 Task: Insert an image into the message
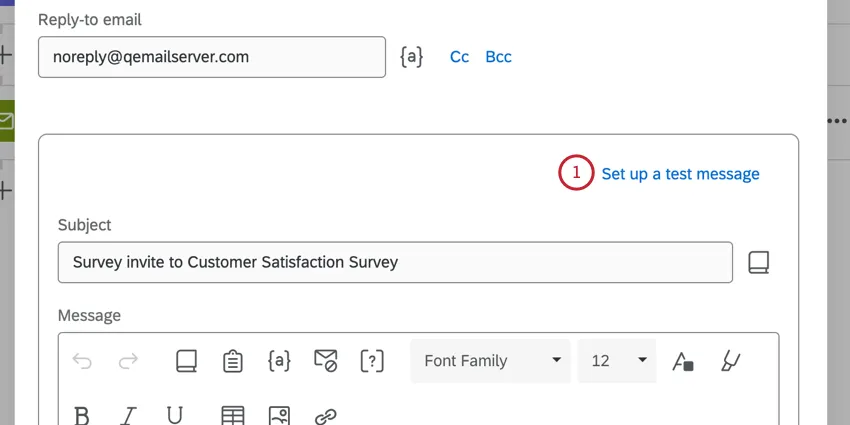pos(279,416)
